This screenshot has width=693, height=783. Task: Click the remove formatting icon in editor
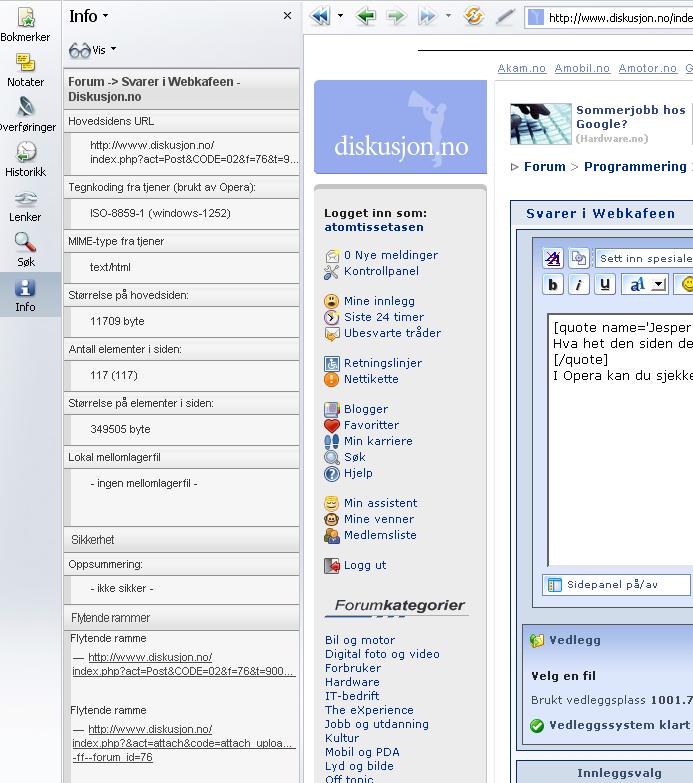(553, 258)
